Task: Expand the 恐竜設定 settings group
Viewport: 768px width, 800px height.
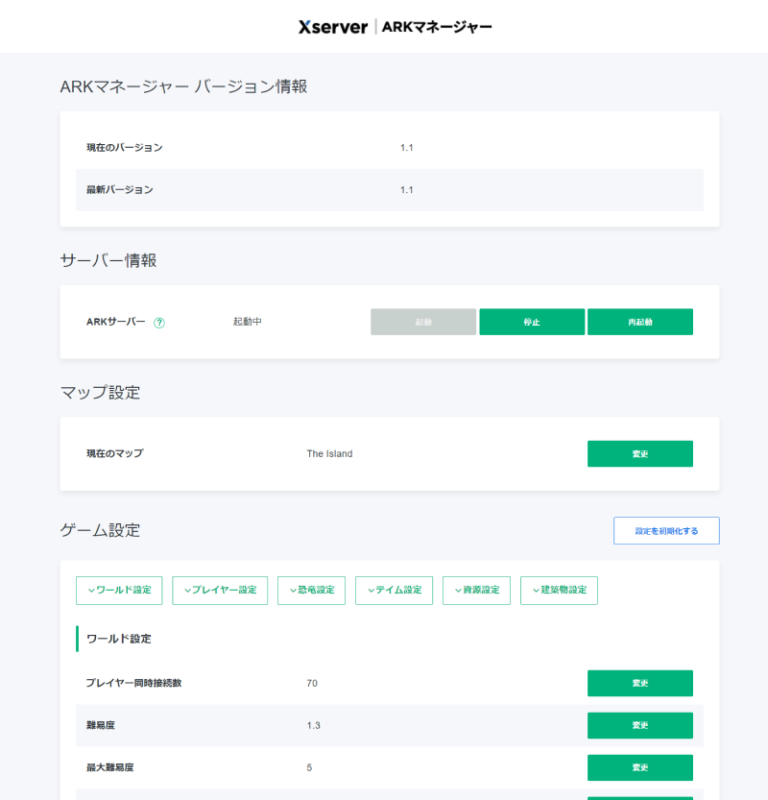Action: click(x=311, y=590)
